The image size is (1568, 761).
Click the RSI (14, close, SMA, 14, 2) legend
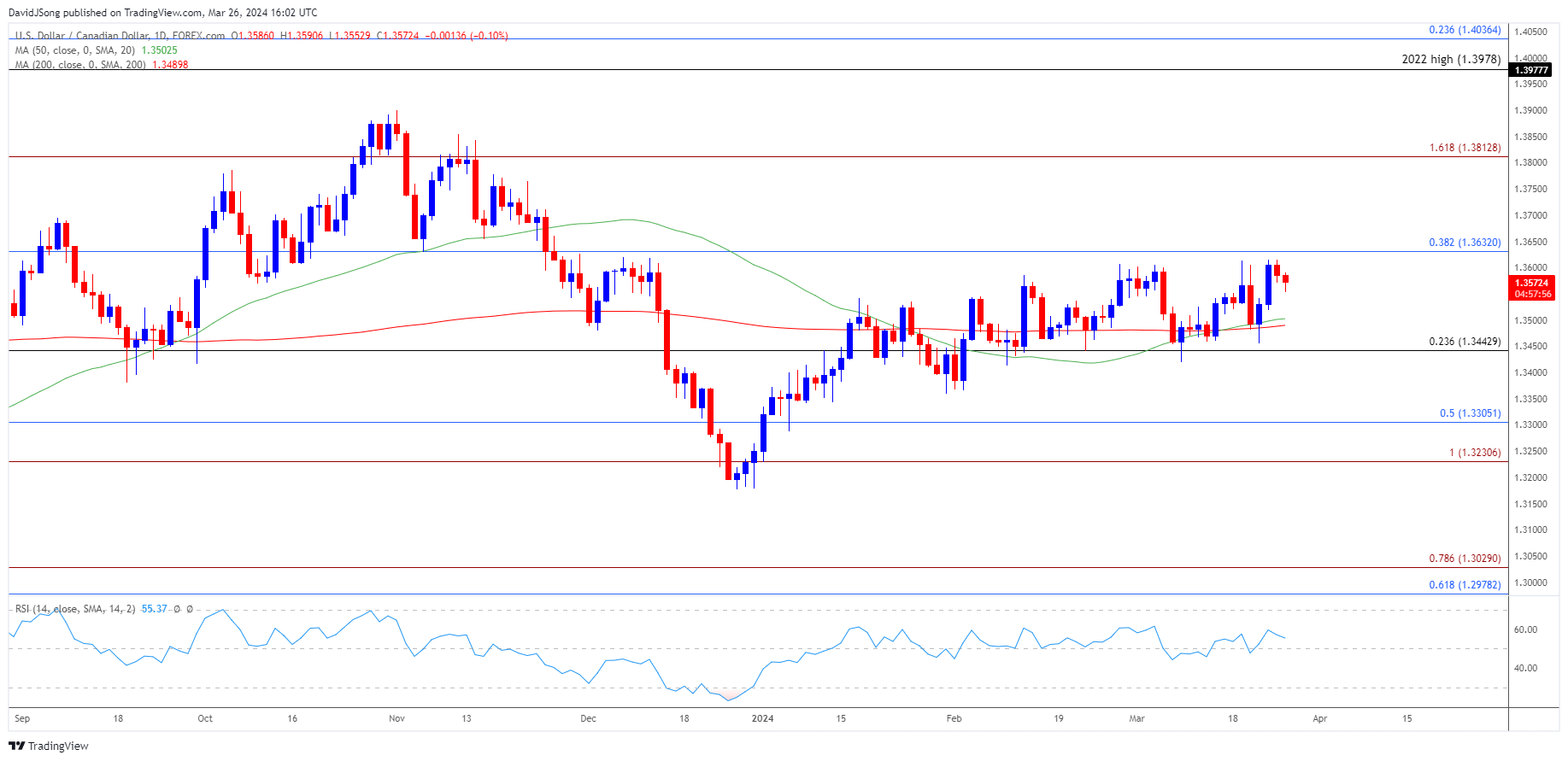(74, 609)
